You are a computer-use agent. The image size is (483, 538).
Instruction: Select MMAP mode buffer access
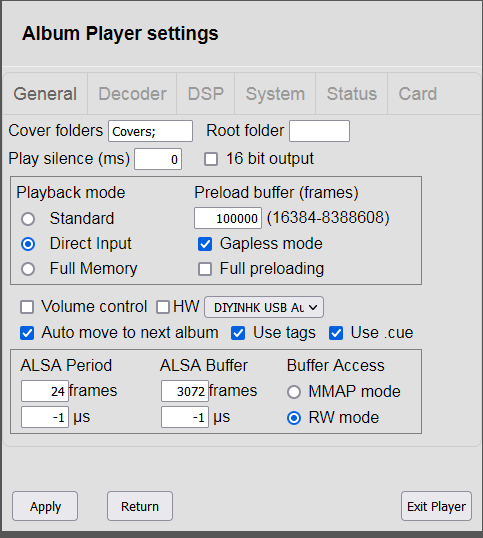tap(294, 392)
